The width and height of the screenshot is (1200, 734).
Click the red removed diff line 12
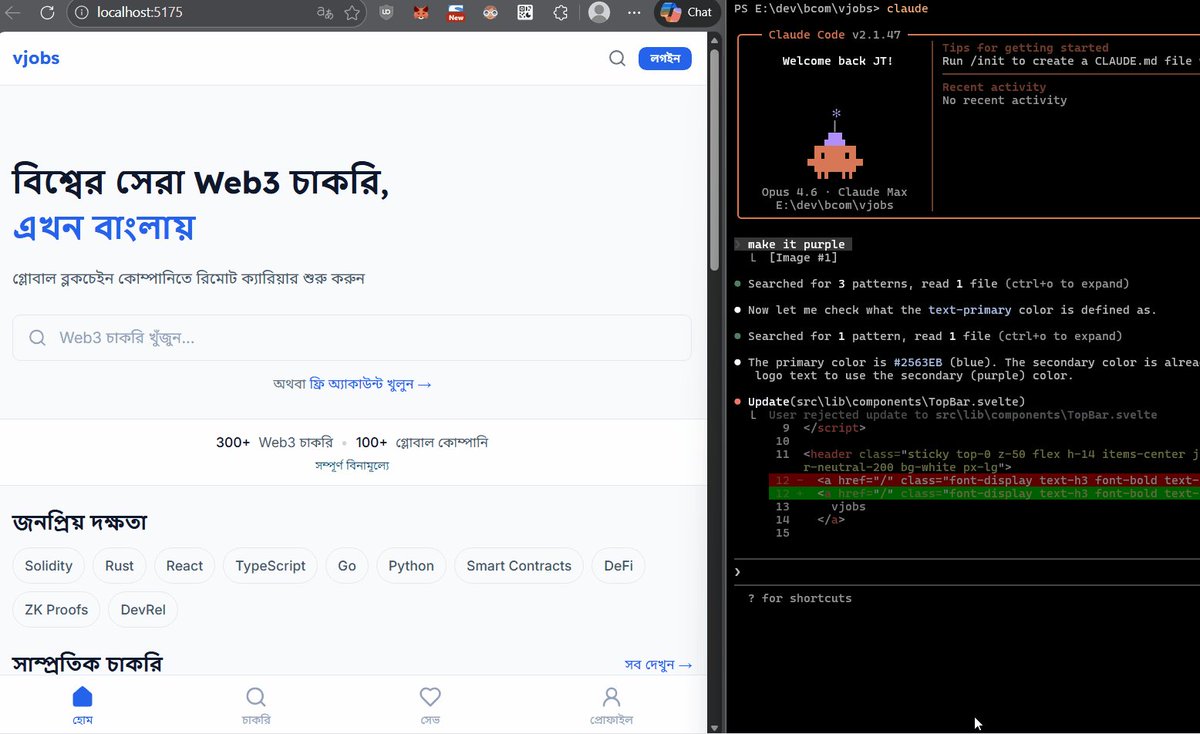(x=984, y=480)
